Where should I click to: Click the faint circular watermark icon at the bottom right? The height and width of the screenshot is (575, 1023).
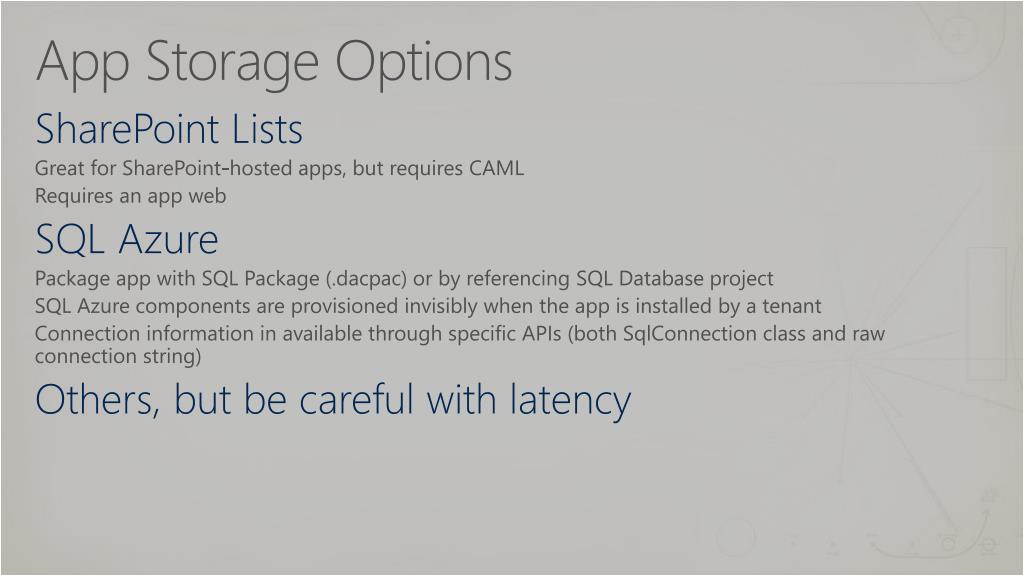[x=736, y=536]
